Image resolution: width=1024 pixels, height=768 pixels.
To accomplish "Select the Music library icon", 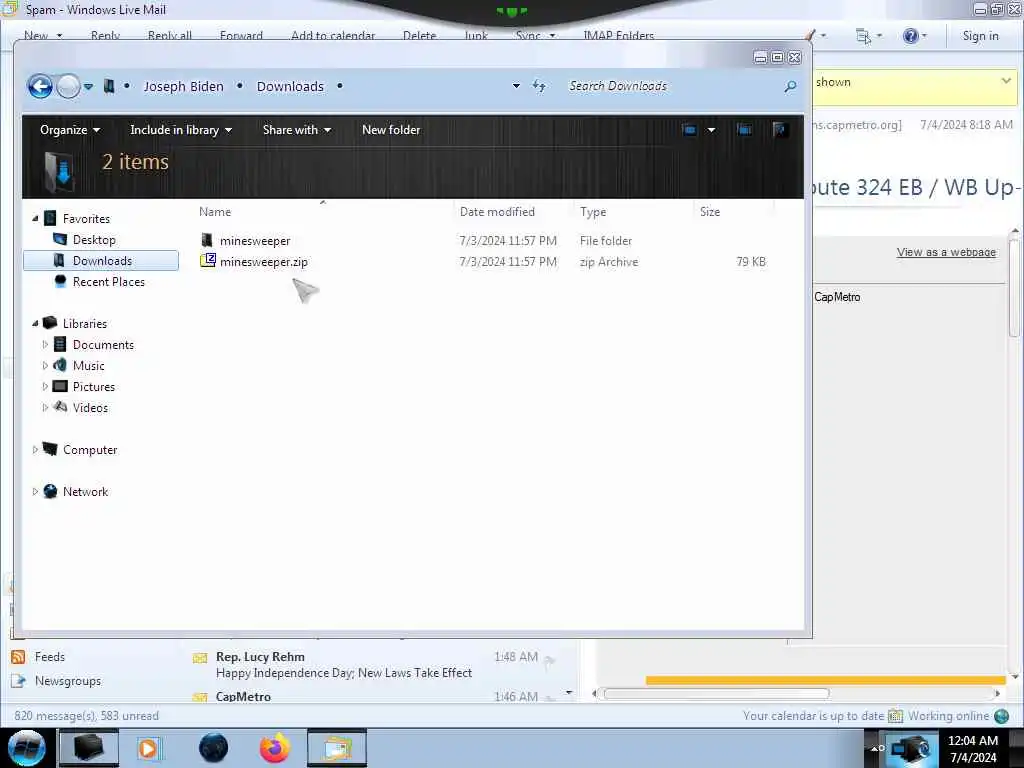I will click(x=60, y=365).
